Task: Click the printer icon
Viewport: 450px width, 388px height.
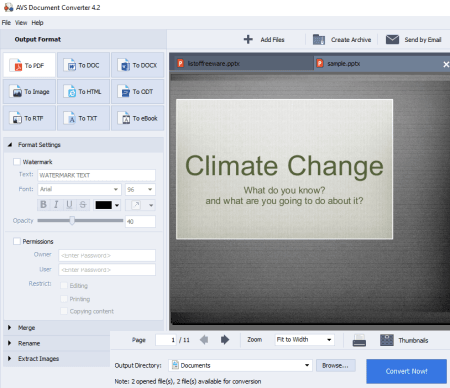Action: tap(359, 340)
